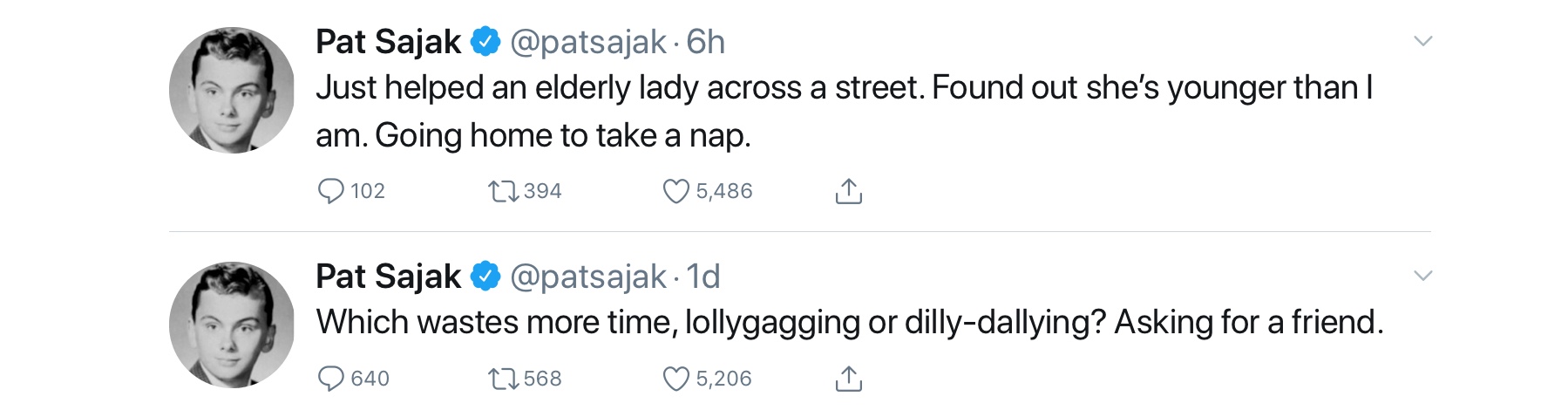Open the 6h timestamp link

click(705, 42)
